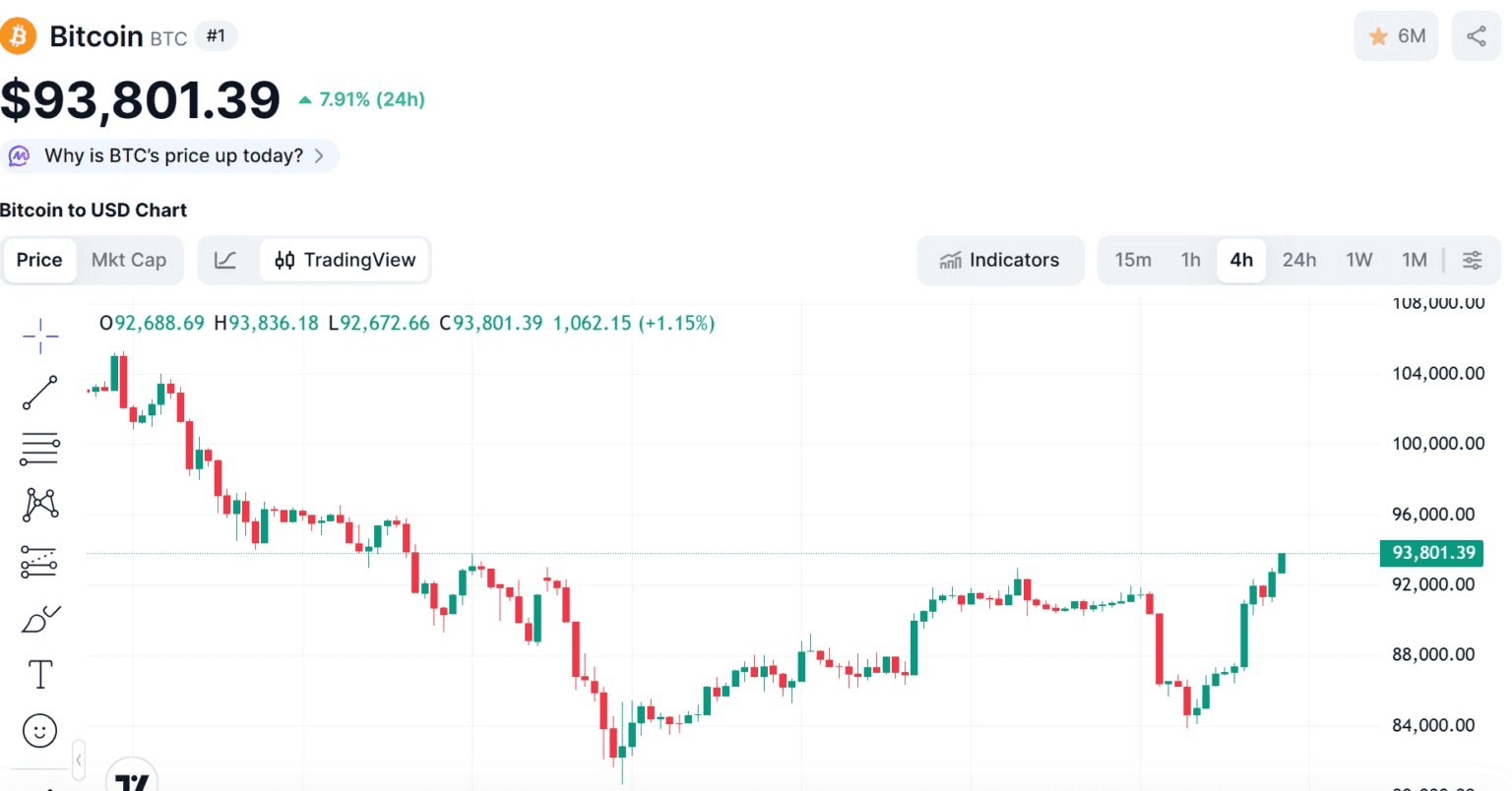This screenshot has width=1512, height=791.
Task: Select the brush drawing tool
Action: (40, 619)
